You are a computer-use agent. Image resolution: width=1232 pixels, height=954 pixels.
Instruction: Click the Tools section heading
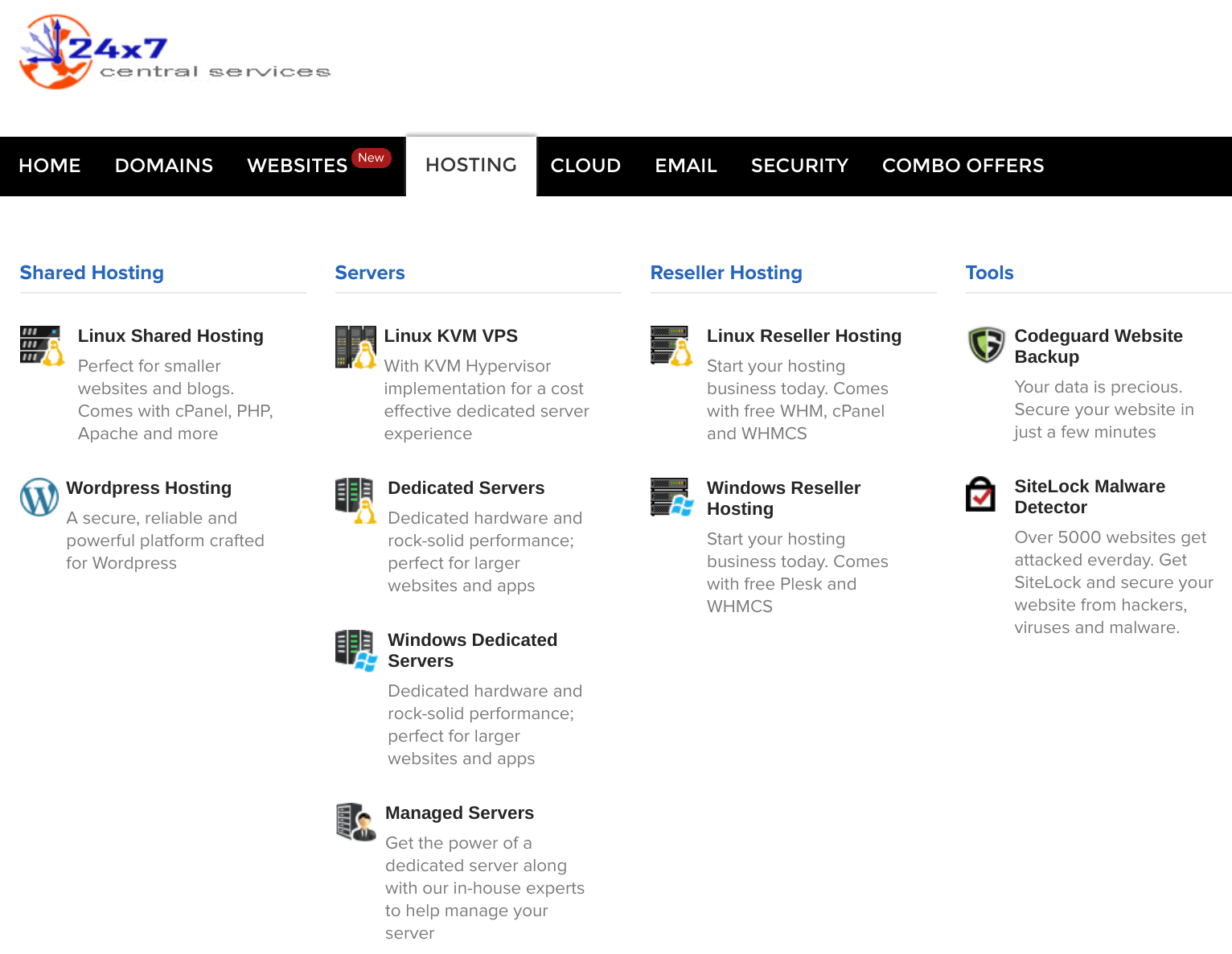[x=989, y=273]
